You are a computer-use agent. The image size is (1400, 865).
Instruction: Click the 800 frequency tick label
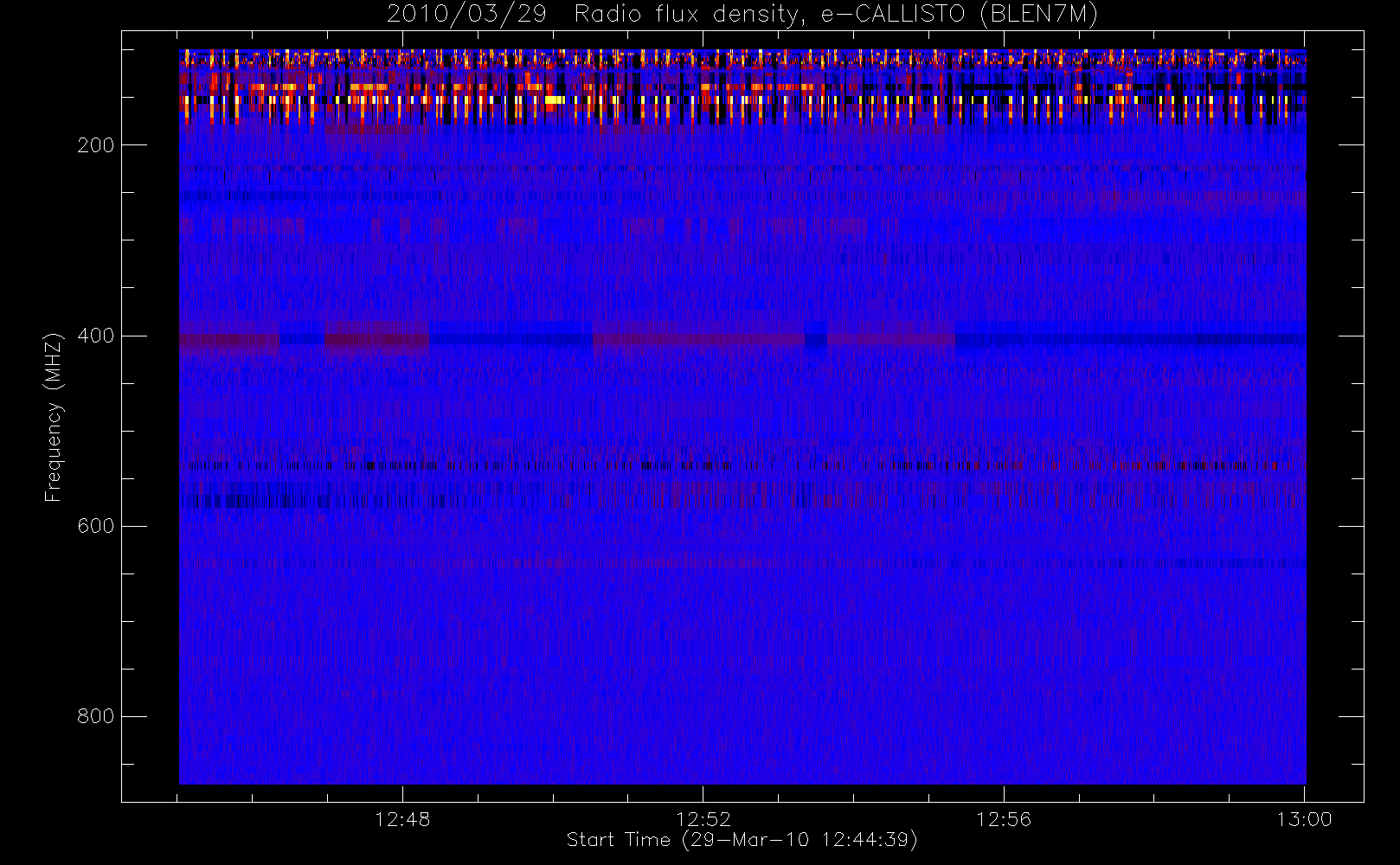click(x=96, y=716)
